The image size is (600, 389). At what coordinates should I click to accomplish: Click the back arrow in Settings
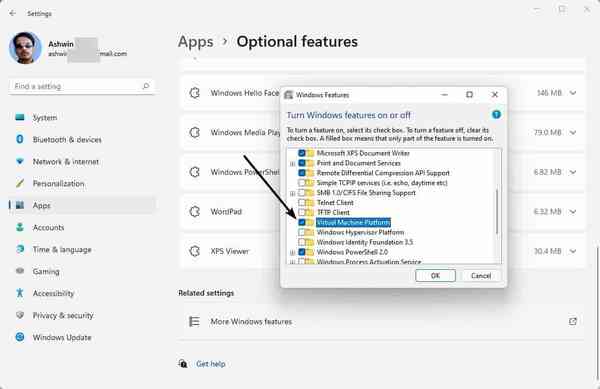13,13
